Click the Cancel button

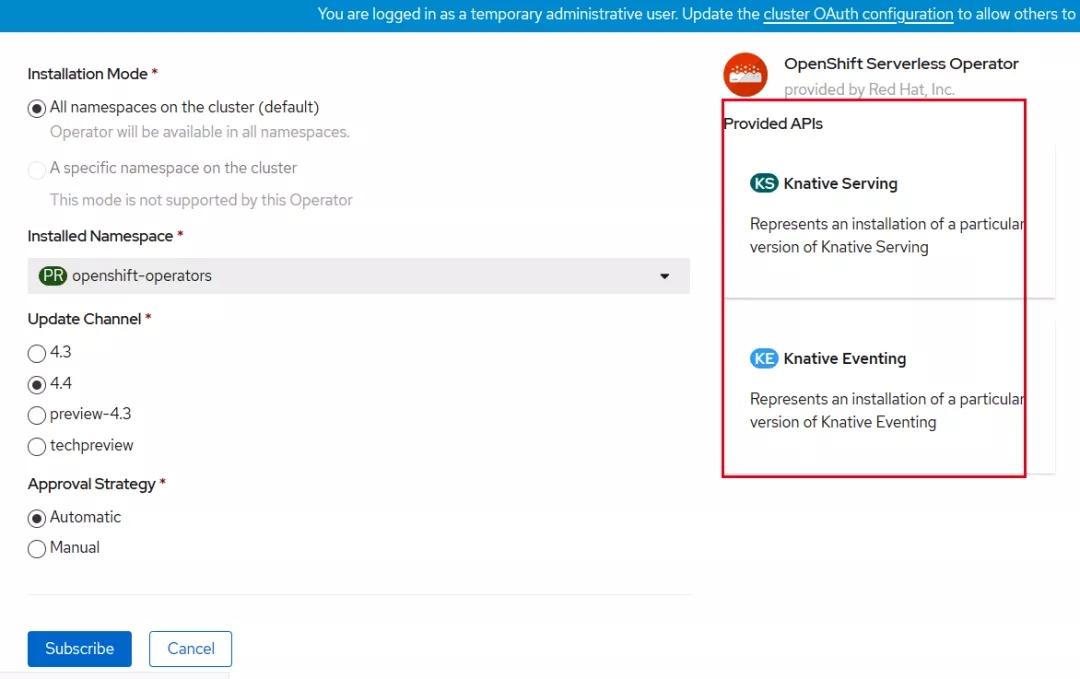(x=191, y=649)
